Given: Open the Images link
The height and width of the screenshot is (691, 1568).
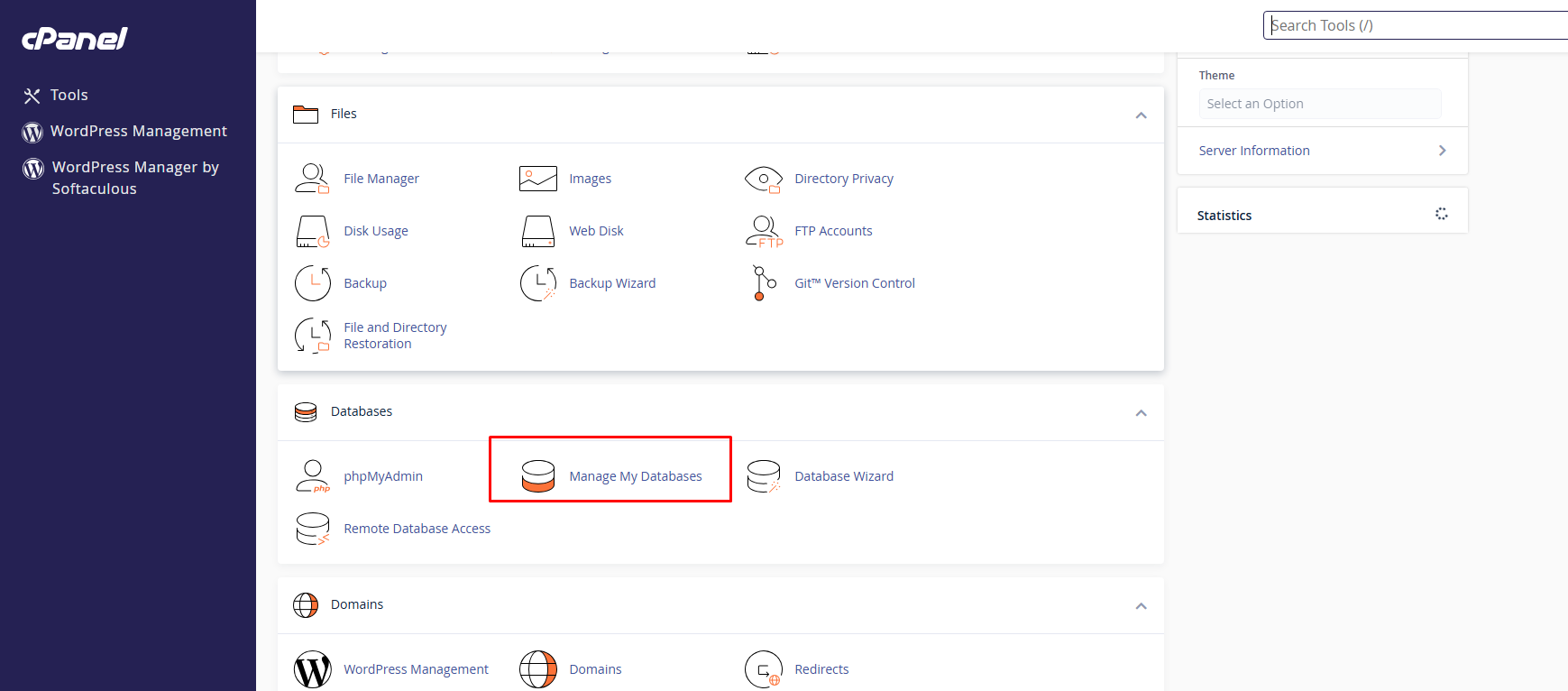Looking at the screenshot, I should [591, 179].
